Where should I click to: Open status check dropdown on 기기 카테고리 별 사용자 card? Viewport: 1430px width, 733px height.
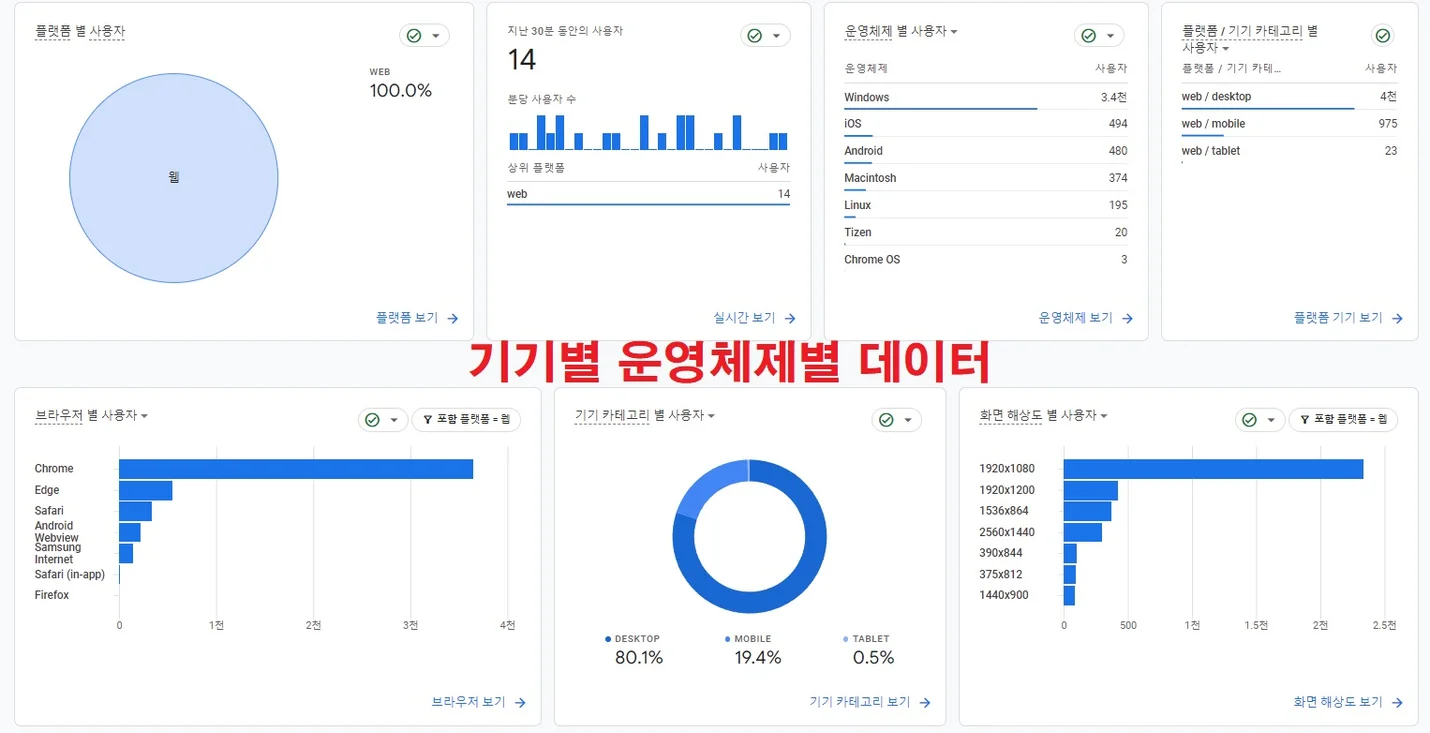896,420
